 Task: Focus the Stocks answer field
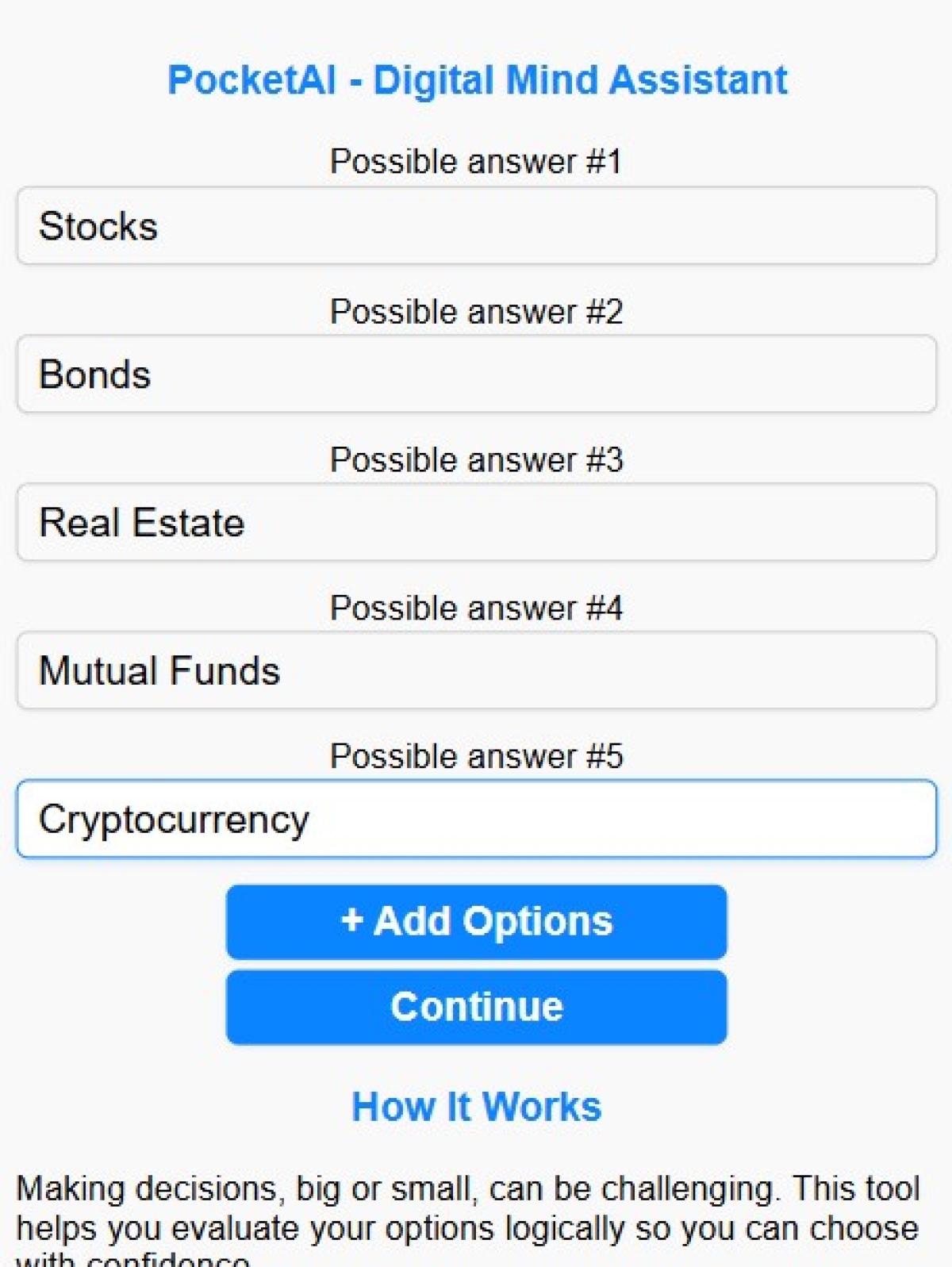coord(476,226)
